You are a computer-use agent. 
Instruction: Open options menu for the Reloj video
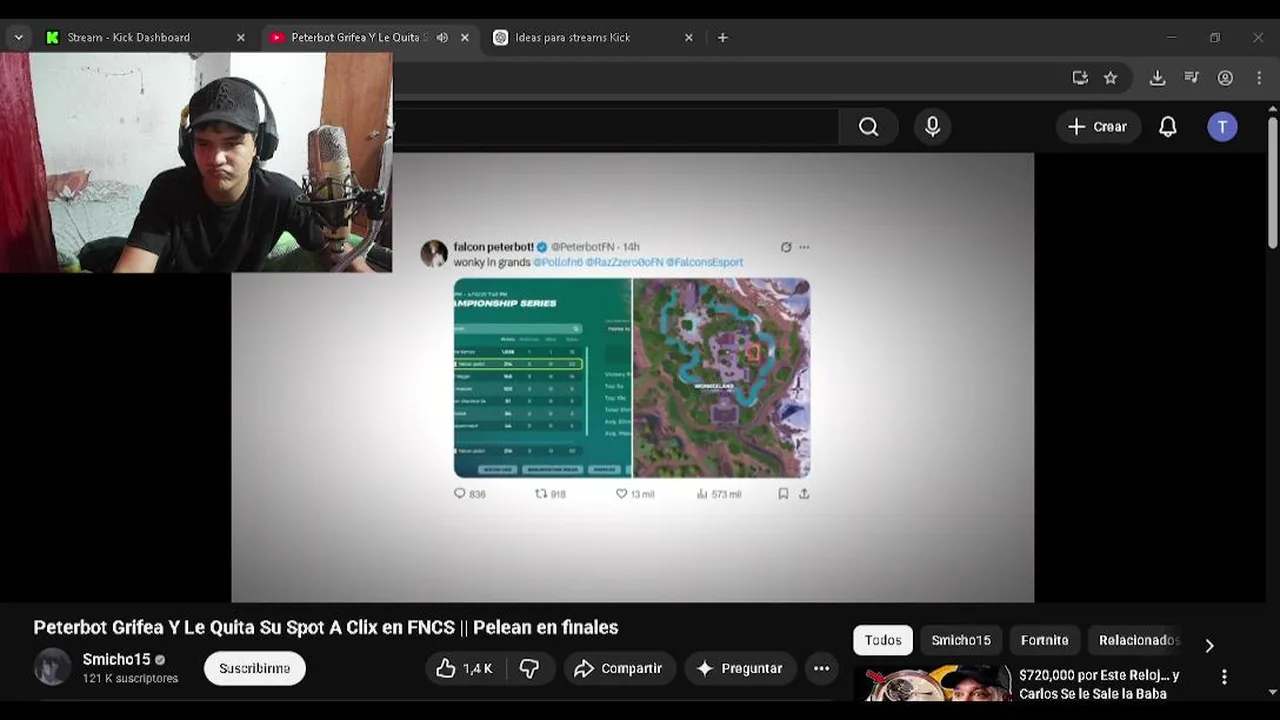click(x=1224, y=677)
